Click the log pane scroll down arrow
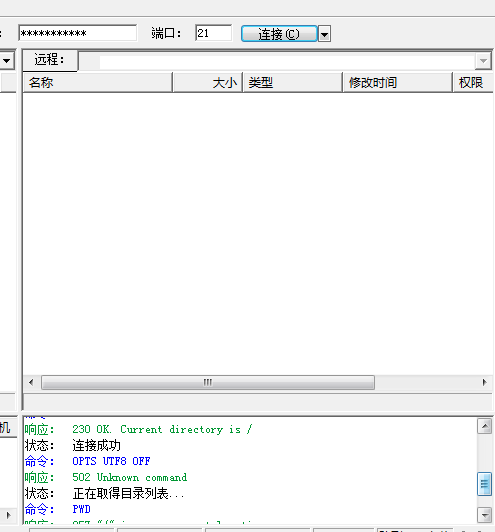This screenshot has width=495, height=532. pyautogui.click(x=484, y=515)
